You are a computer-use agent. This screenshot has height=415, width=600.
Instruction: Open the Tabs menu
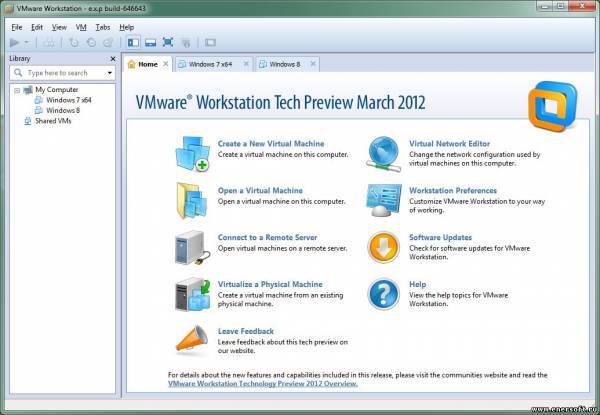click(x=103, y=27)
